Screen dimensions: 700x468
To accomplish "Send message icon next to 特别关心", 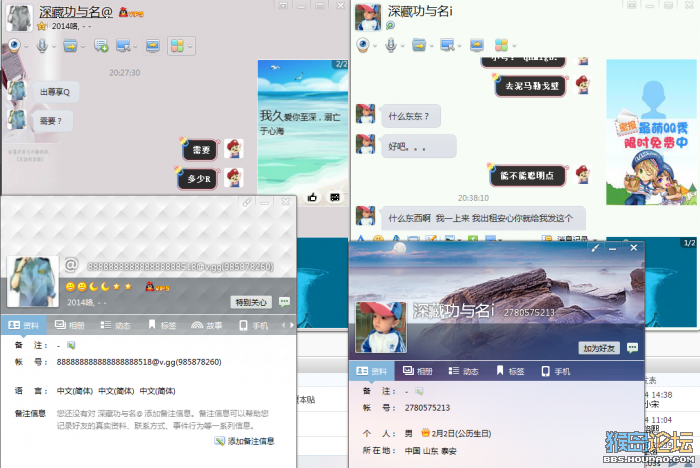I will pos(284,302).
